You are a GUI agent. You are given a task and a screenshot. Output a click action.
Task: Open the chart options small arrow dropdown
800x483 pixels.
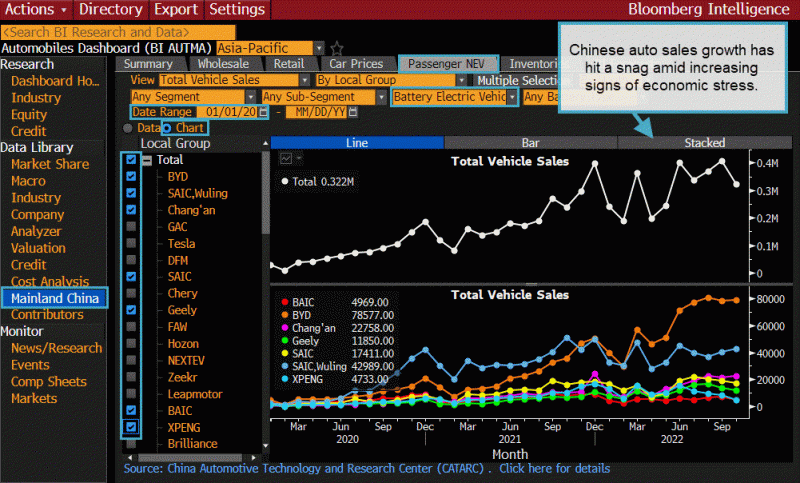pyautogui.click(x=299, y=159)
